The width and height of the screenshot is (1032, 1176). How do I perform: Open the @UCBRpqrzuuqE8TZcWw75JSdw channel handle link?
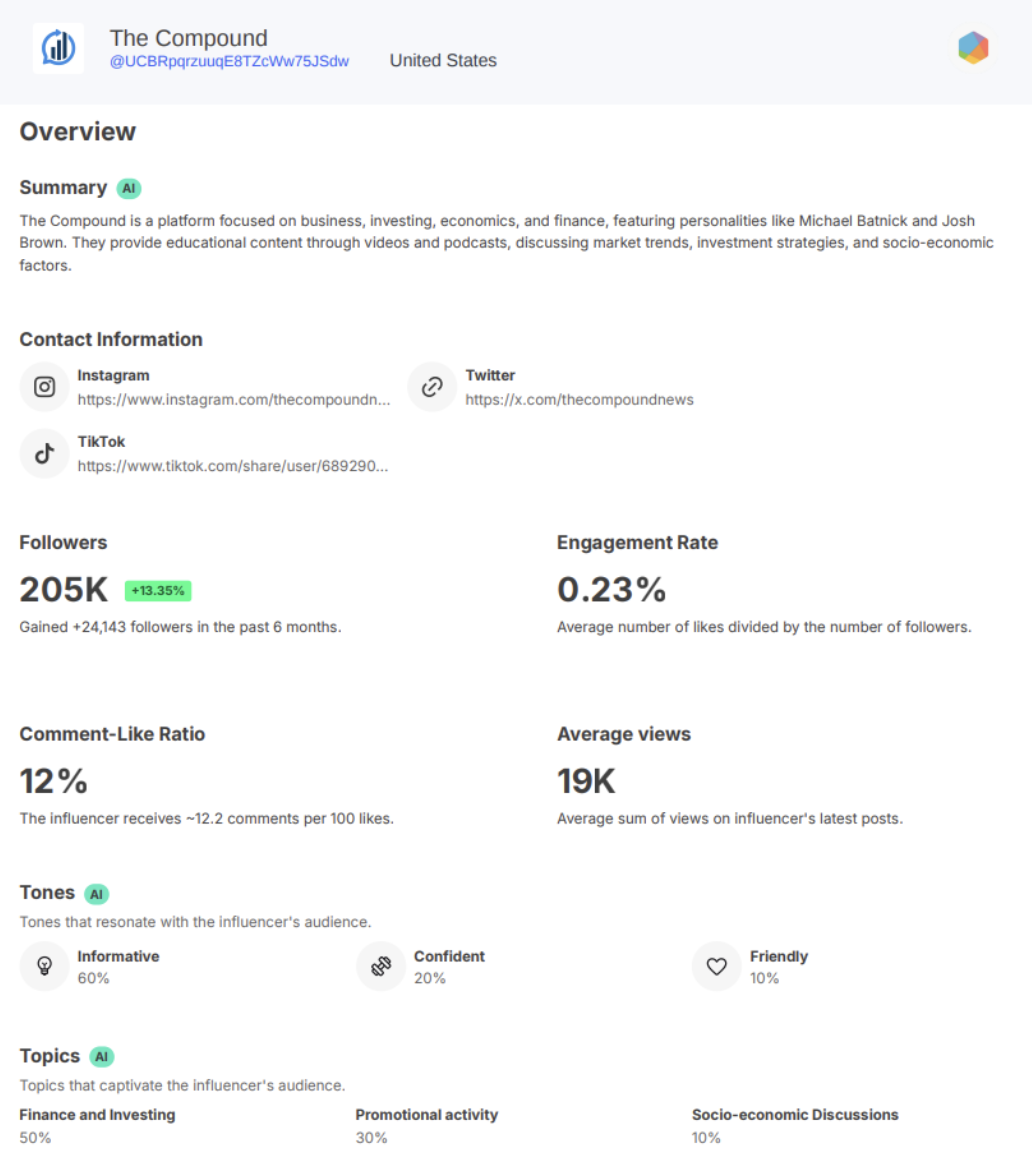(x=229, y=62)
